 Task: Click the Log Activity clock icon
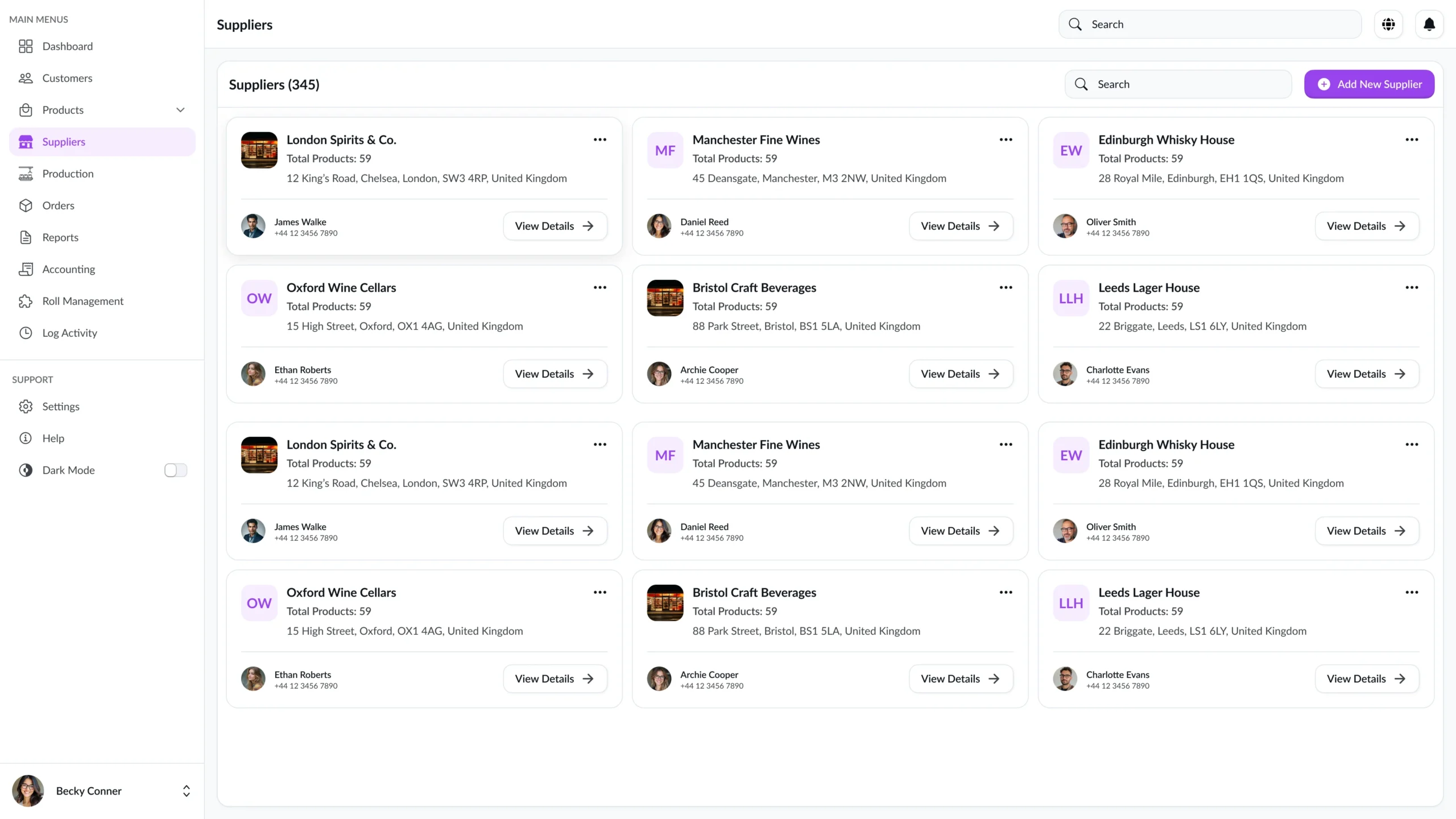point(26,333)
